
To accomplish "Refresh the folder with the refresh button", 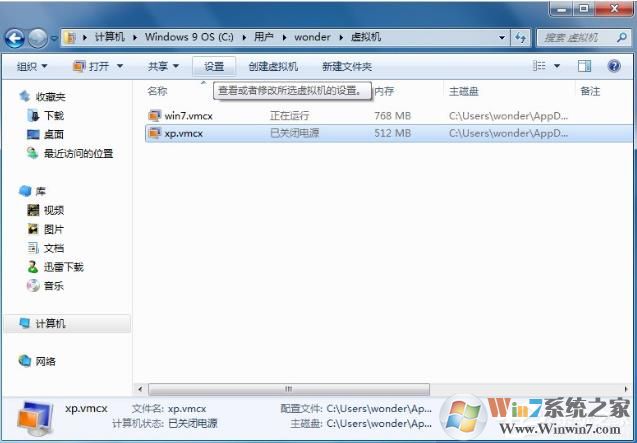I will (x=520, y=38).
